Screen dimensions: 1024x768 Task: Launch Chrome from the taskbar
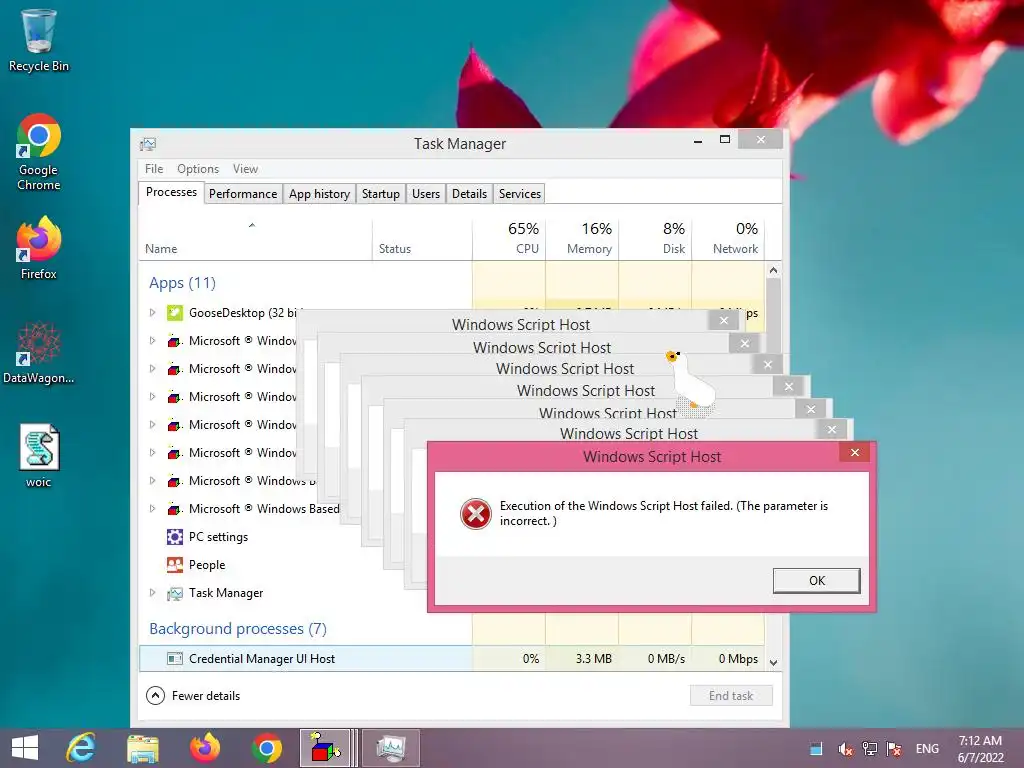(266, 748)
